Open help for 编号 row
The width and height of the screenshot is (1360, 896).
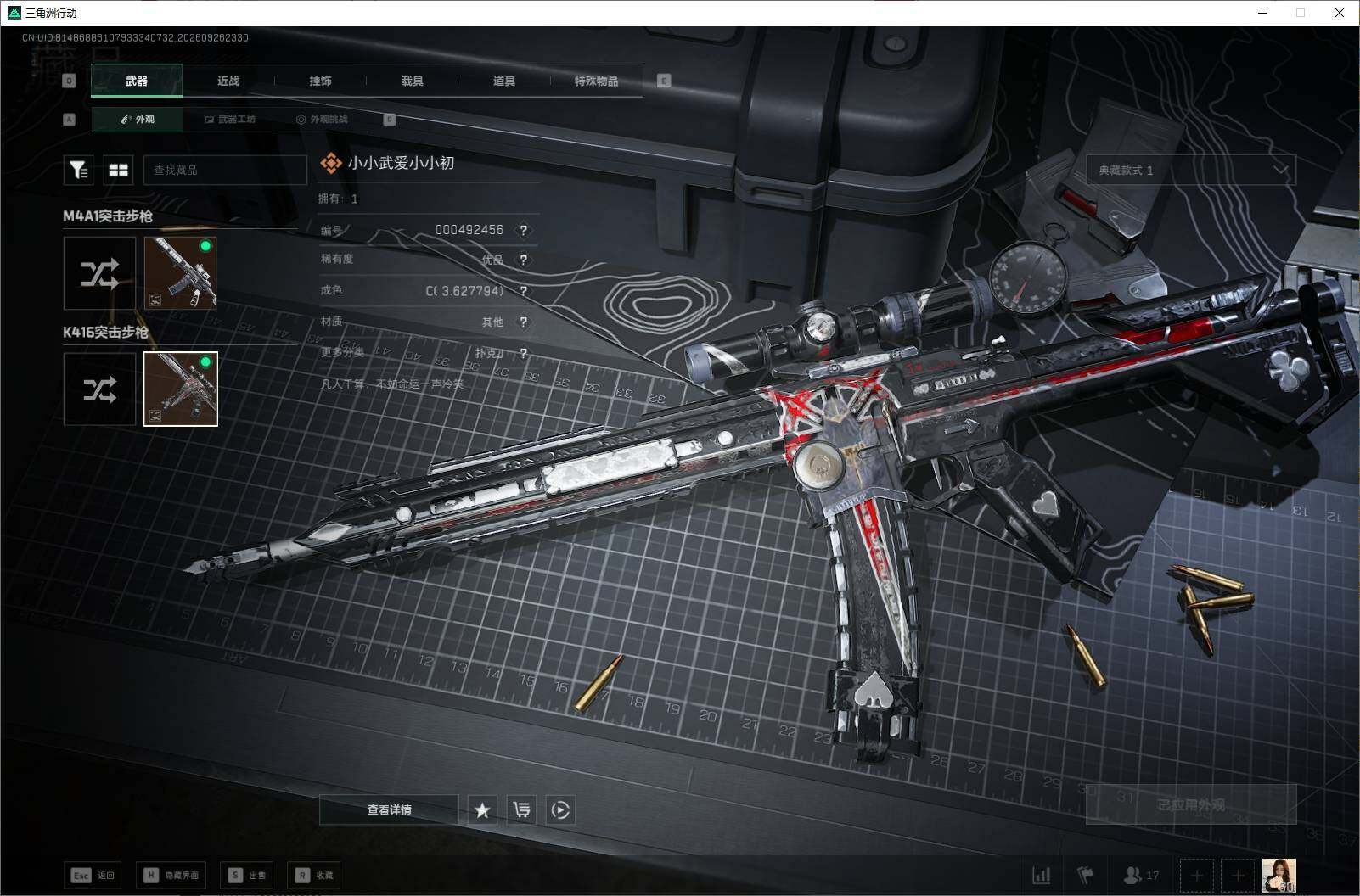tap(524, 230)
